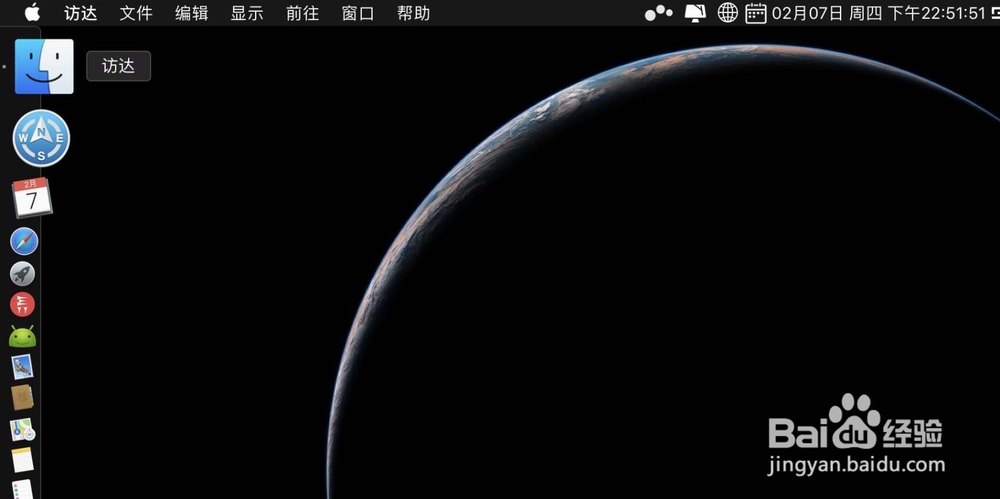Open the 显示 menu
1000x499 pixels.
click(247, 13)
